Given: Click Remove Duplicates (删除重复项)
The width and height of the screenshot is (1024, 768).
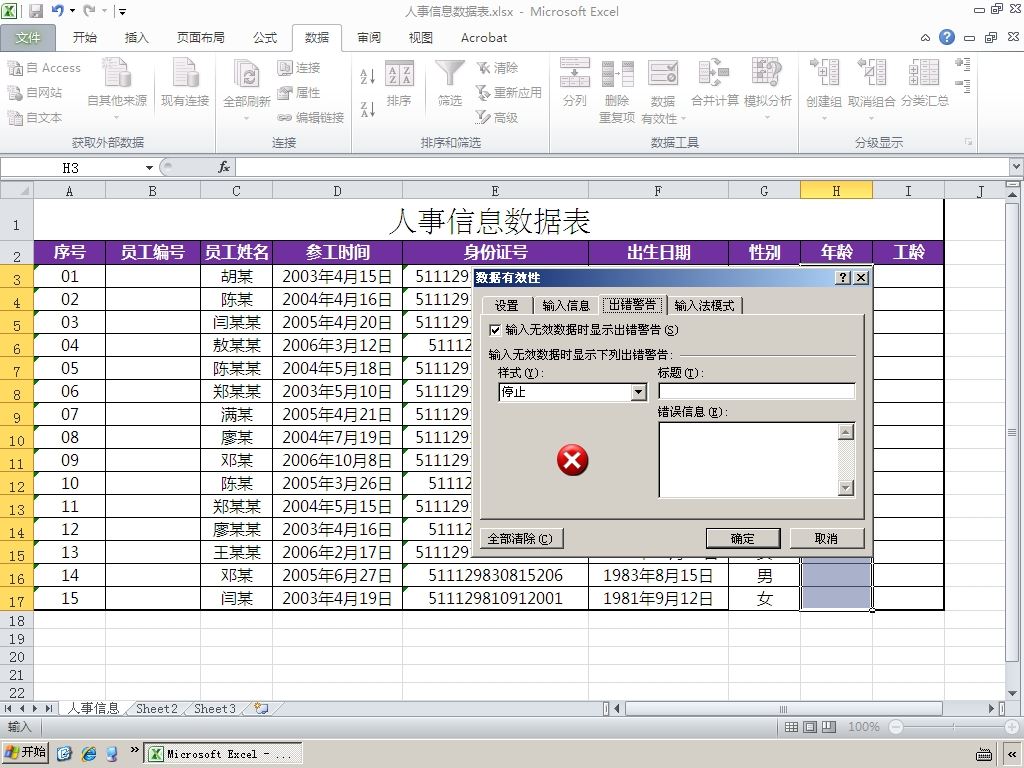Looking at the screenshot, I should tap(617, 91).
